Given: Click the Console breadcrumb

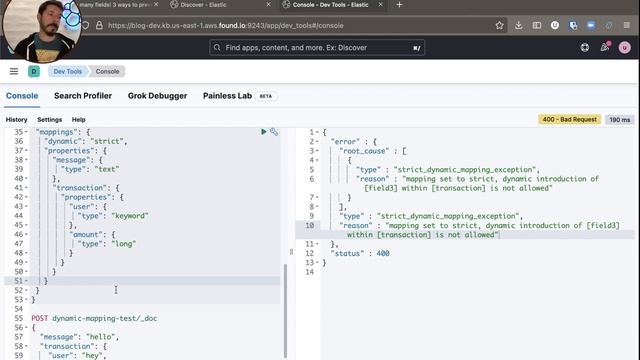Looking at the screenshot, I should click(107, 71).
